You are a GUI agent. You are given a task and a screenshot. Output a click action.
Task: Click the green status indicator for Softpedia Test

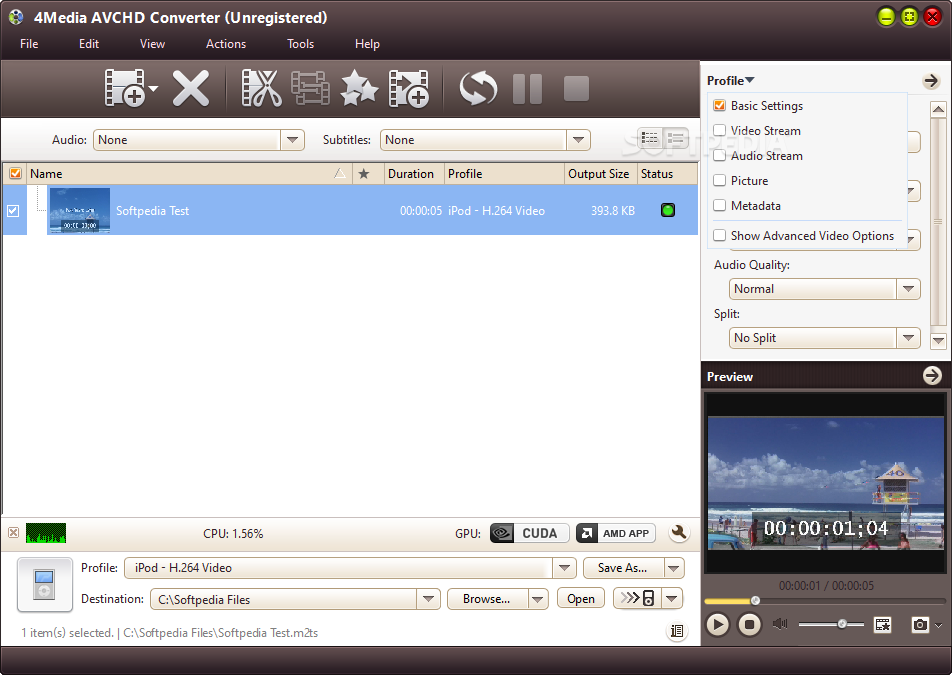click(x=668, y=210)
